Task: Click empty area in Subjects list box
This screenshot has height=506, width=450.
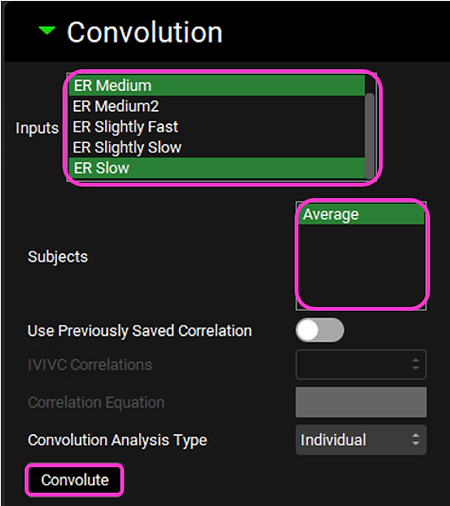Action: (x=361, y=265)
